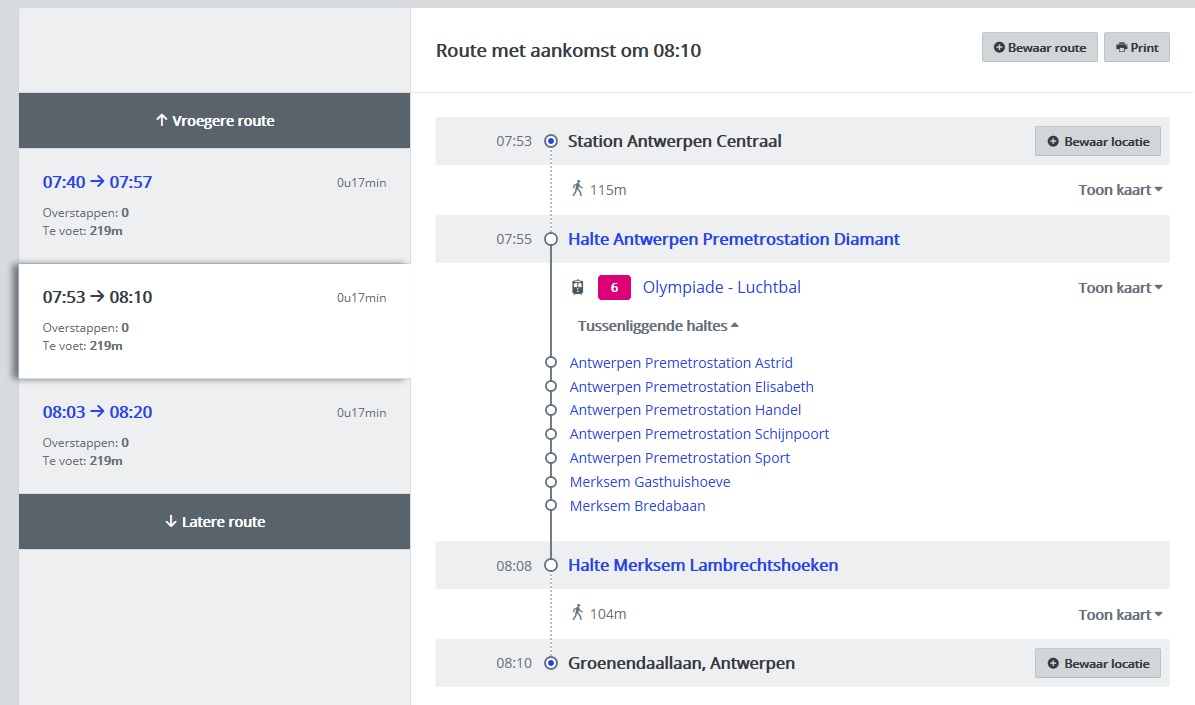The height and width of the screenshot is (705, 1195).
Task: Save the route with Bewaar route
Action: click(1039, 48)
